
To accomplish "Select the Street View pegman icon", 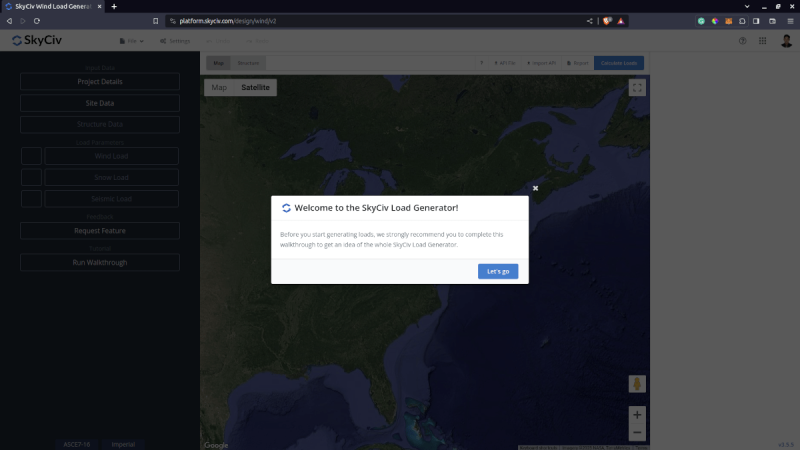I will pos(636,384).
